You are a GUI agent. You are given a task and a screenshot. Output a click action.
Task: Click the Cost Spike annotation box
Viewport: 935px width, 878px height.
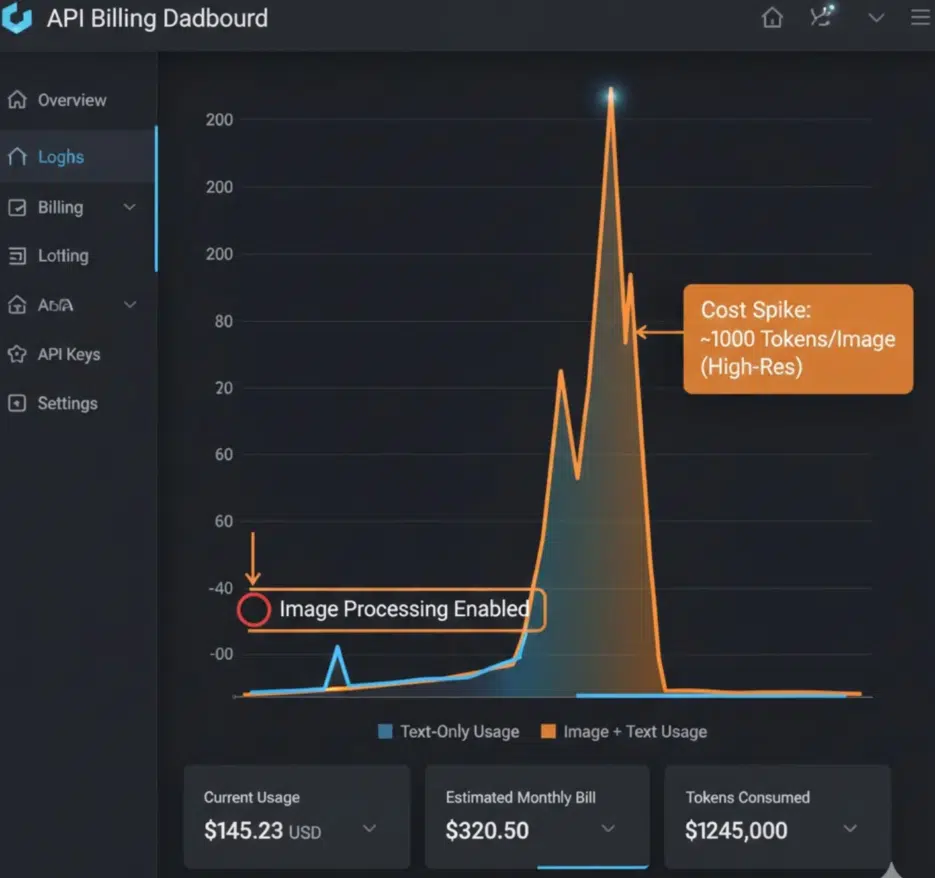[x=797, y=339]
